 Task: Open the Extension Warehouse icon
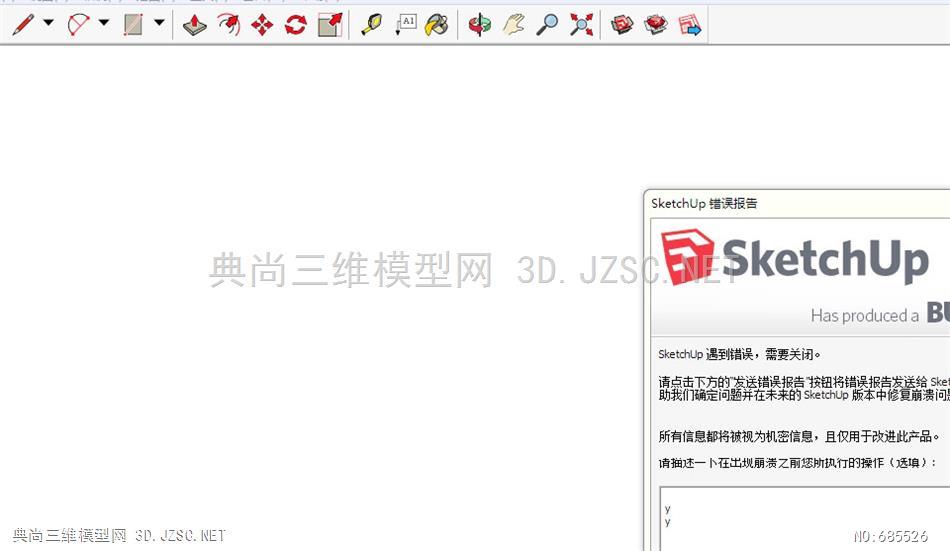tap(656, 25)
